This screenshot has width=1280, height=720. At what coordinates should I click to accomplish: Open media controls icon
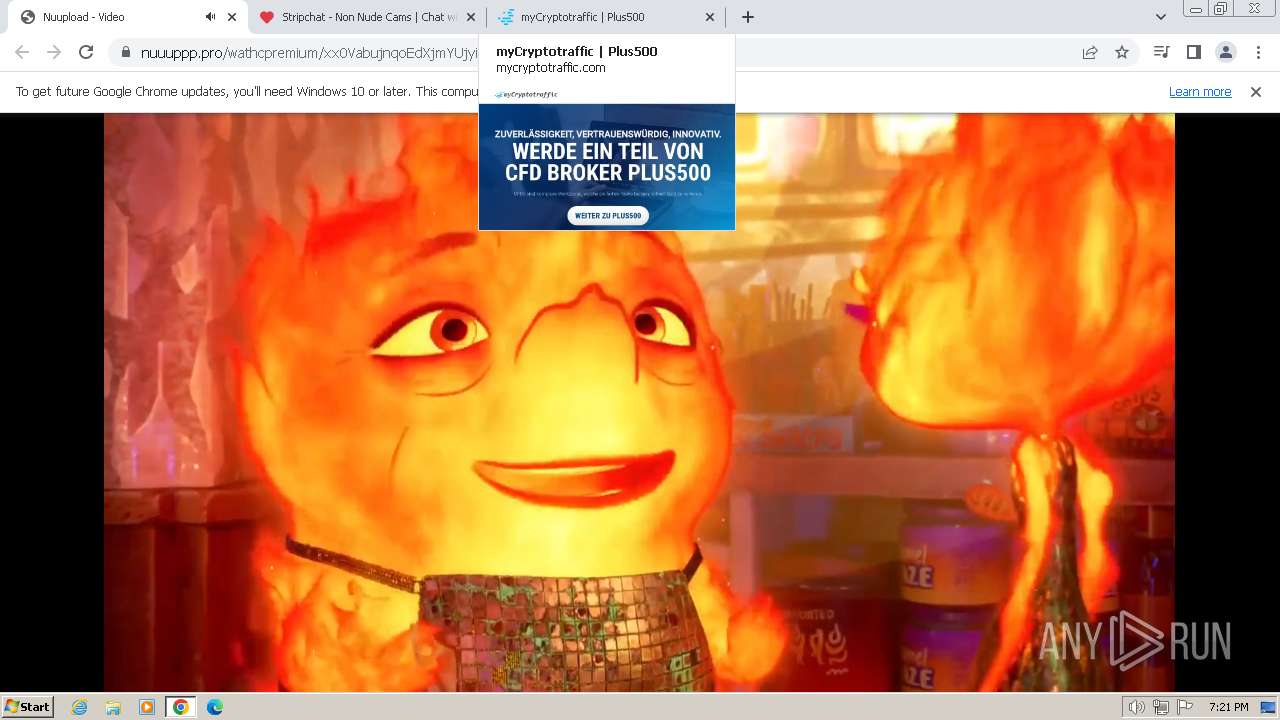tap(1161, 52)
